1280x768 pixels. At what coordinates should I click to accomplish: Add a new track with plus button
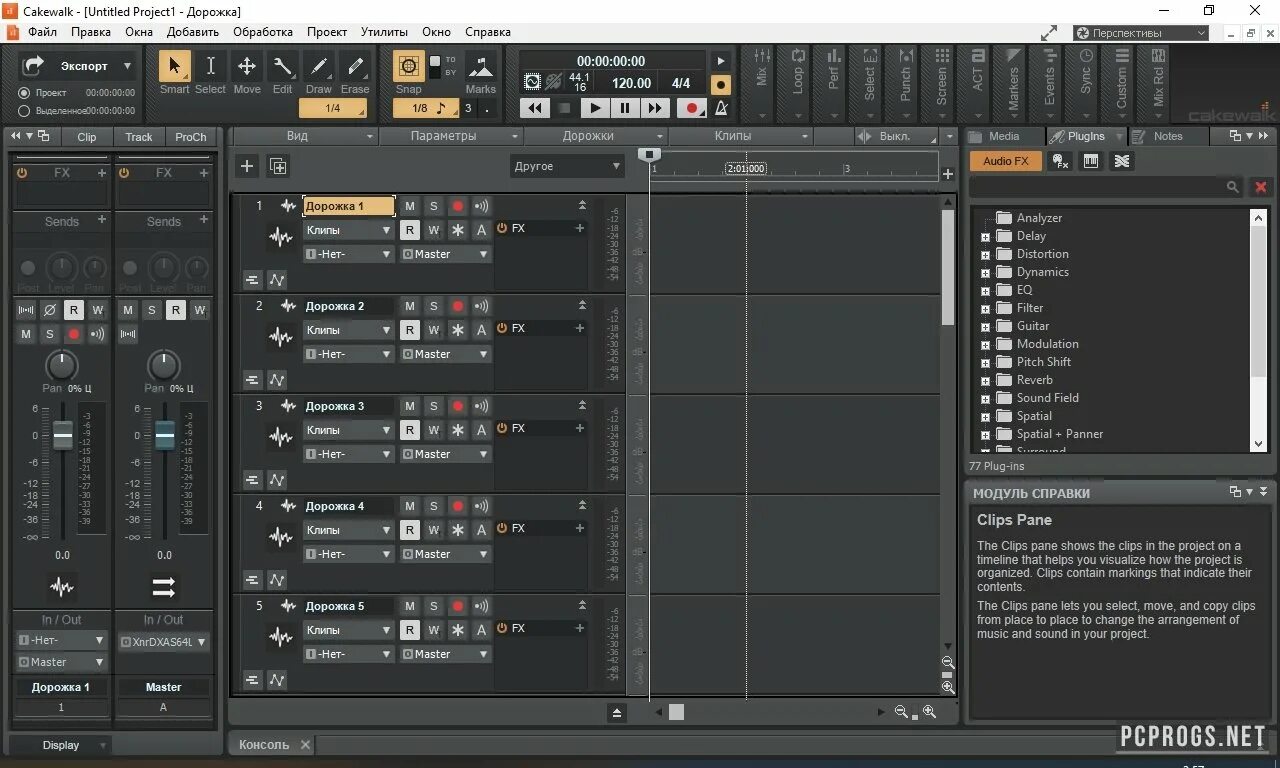247,166
